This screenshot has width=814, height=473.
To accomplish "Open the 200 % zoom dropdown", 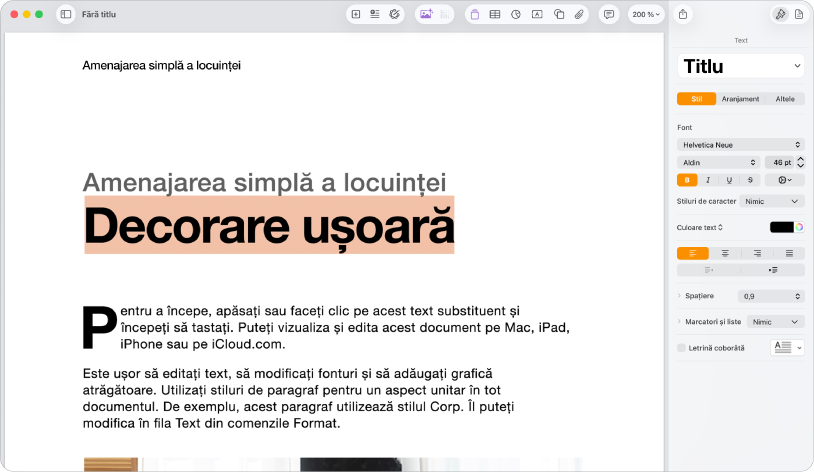I will (646, 15).
